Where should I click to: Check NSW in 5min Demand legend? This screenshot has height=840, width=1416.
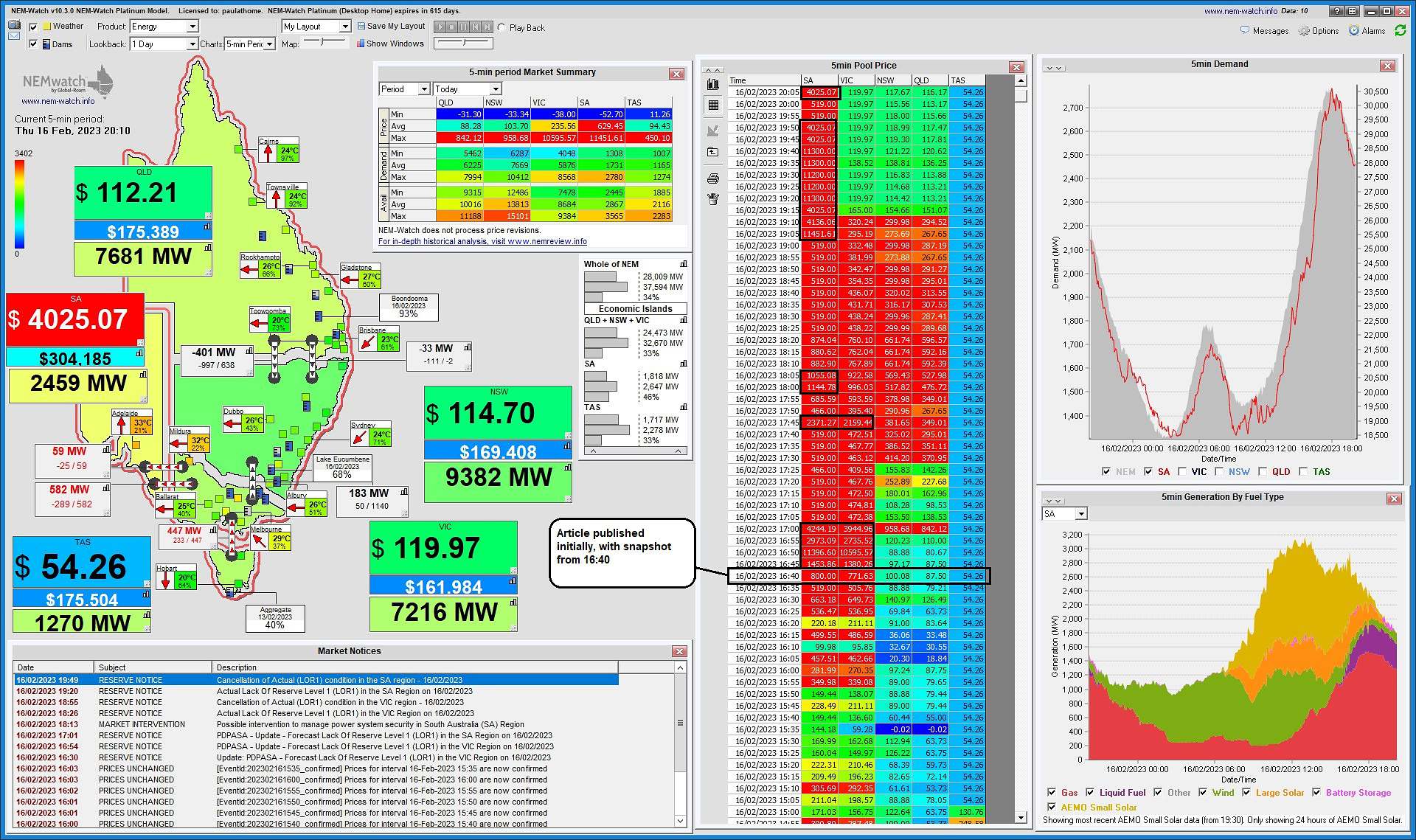click(1218, 471)
